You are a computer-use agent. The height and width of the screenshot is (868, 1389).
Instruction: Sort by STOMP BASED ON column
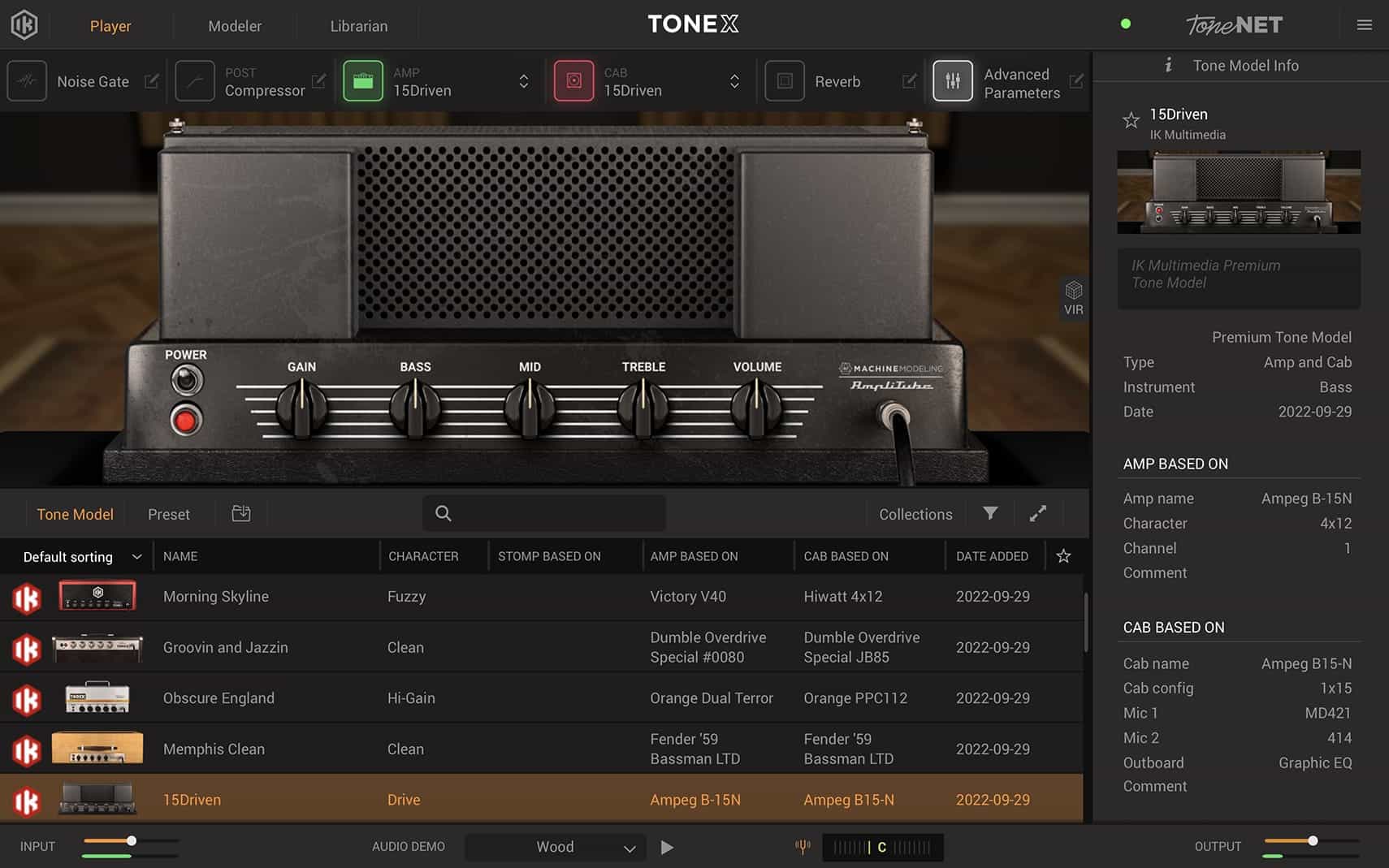click(x=549, y=556)
